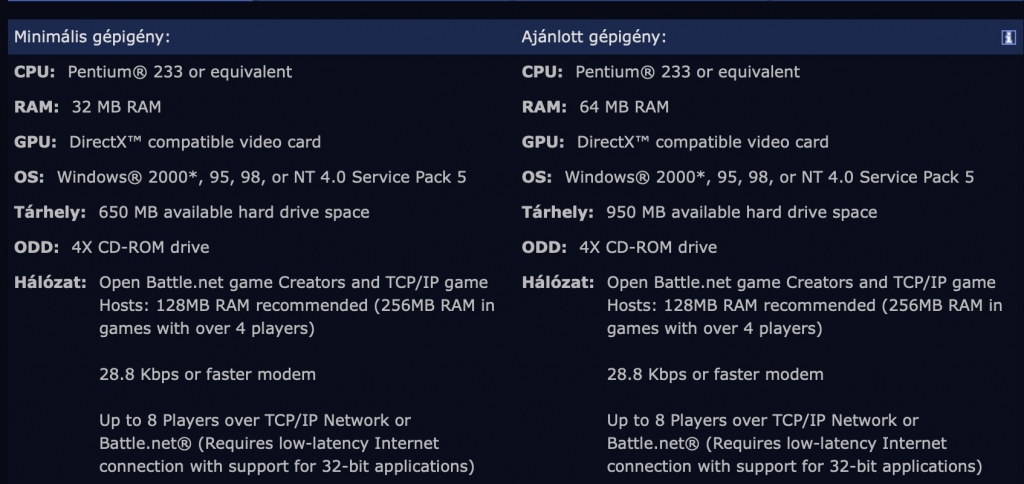Click the minimum column's 28.8 Kbps modem line
The height and width of the screenshot is (484, 1024).
point(208,374)
